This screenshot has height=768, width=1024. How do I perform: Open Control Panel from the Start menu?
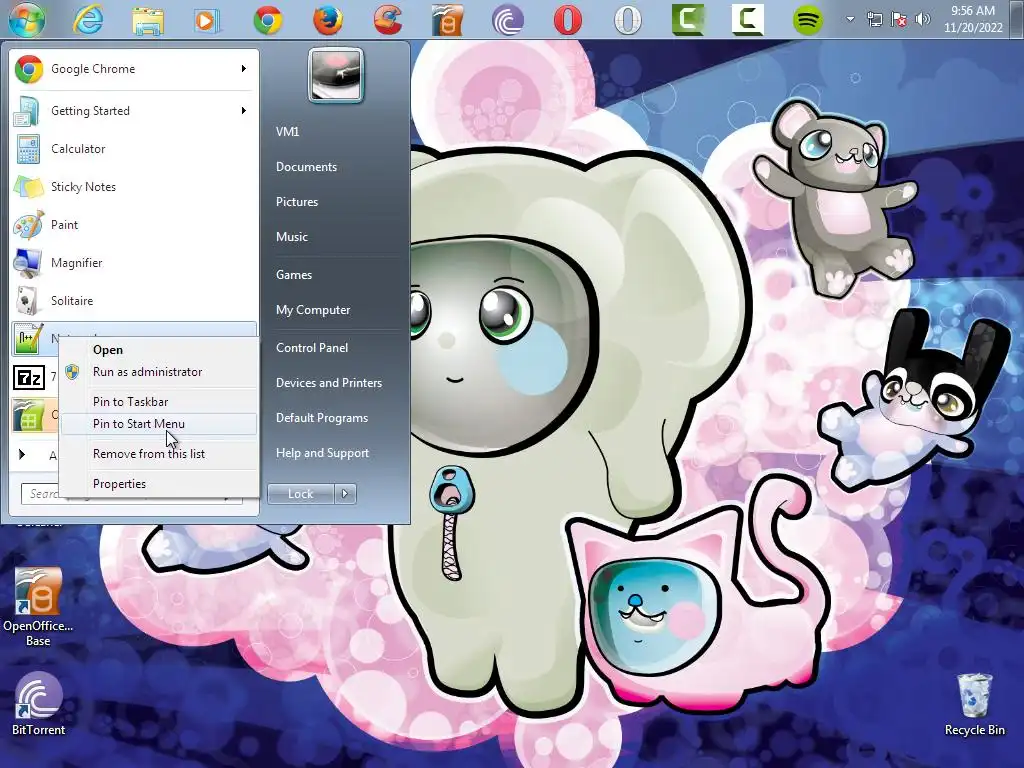(312, 347)
